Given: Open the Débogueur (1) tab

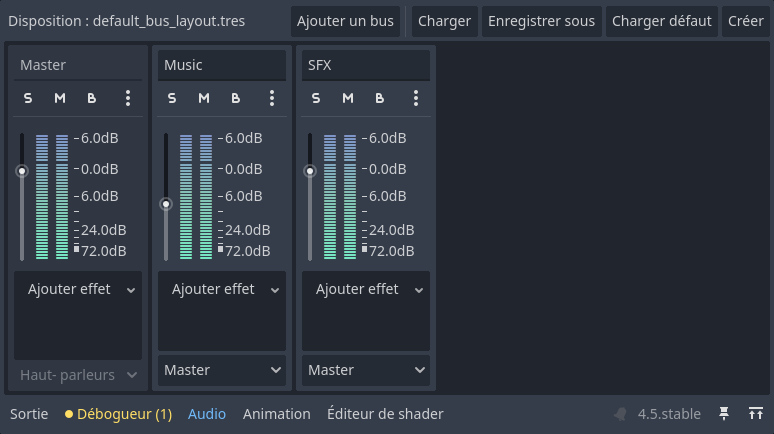Looking at the screenshot, I should click(118, 414).
